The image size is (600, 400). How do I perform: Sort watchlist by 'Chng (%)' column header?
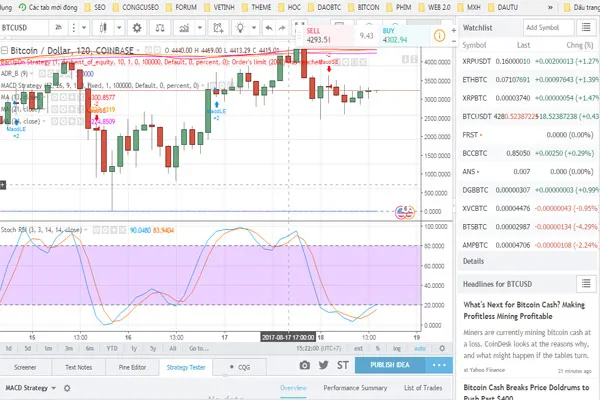coord(579,45)
